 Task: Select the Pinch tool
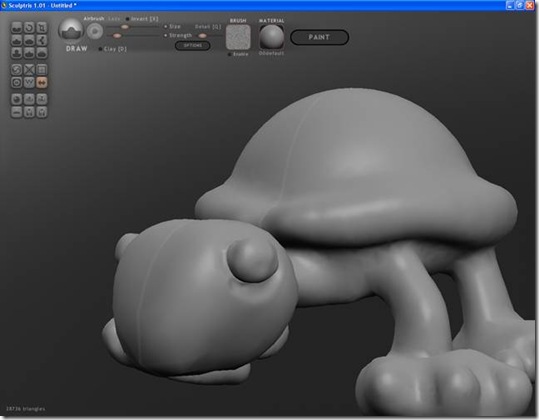tap(29, 53)
